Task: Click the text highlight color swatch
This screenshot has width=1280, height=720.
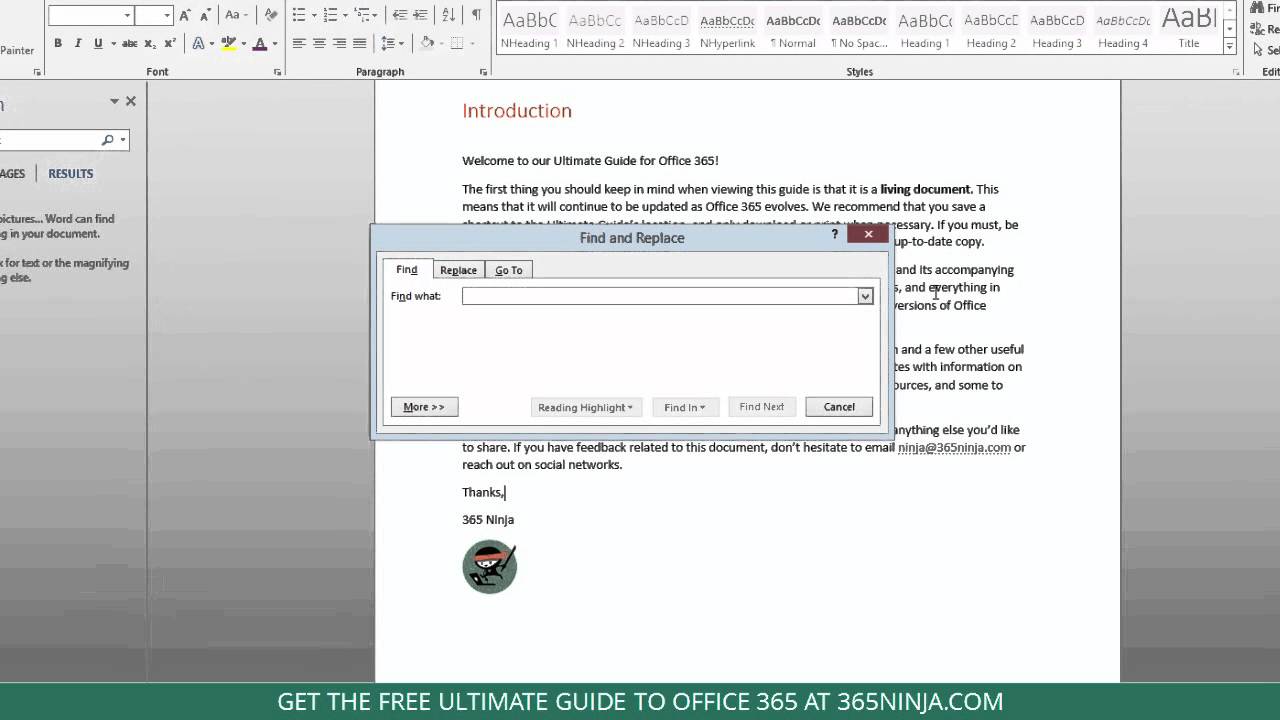Action: (x=230, y=43)
